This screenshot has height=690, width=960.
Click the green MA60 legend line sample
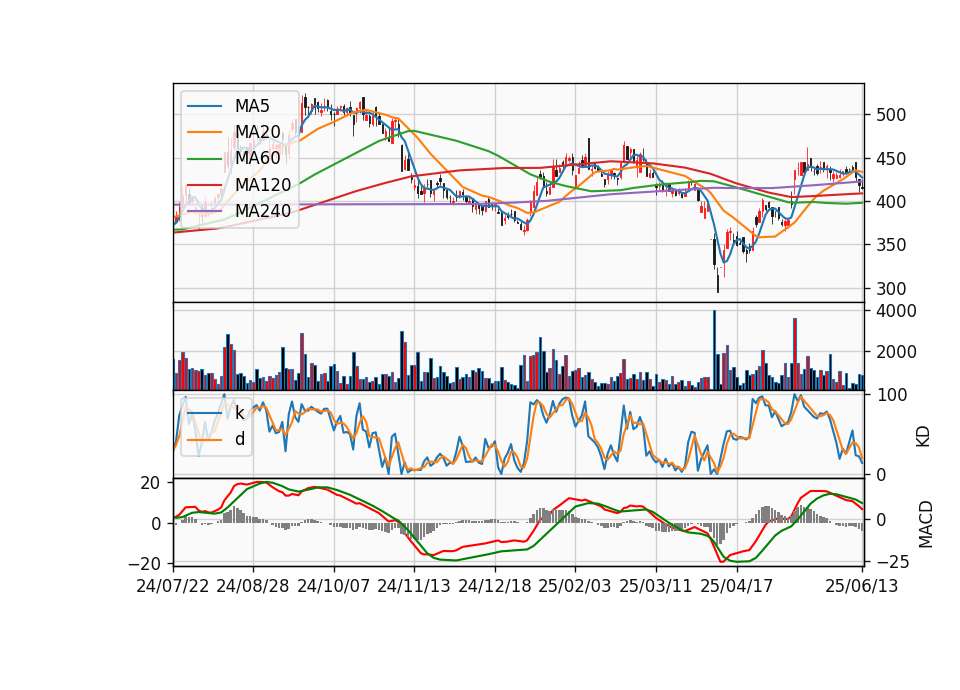pyautogui.click(x=204, y=159)
